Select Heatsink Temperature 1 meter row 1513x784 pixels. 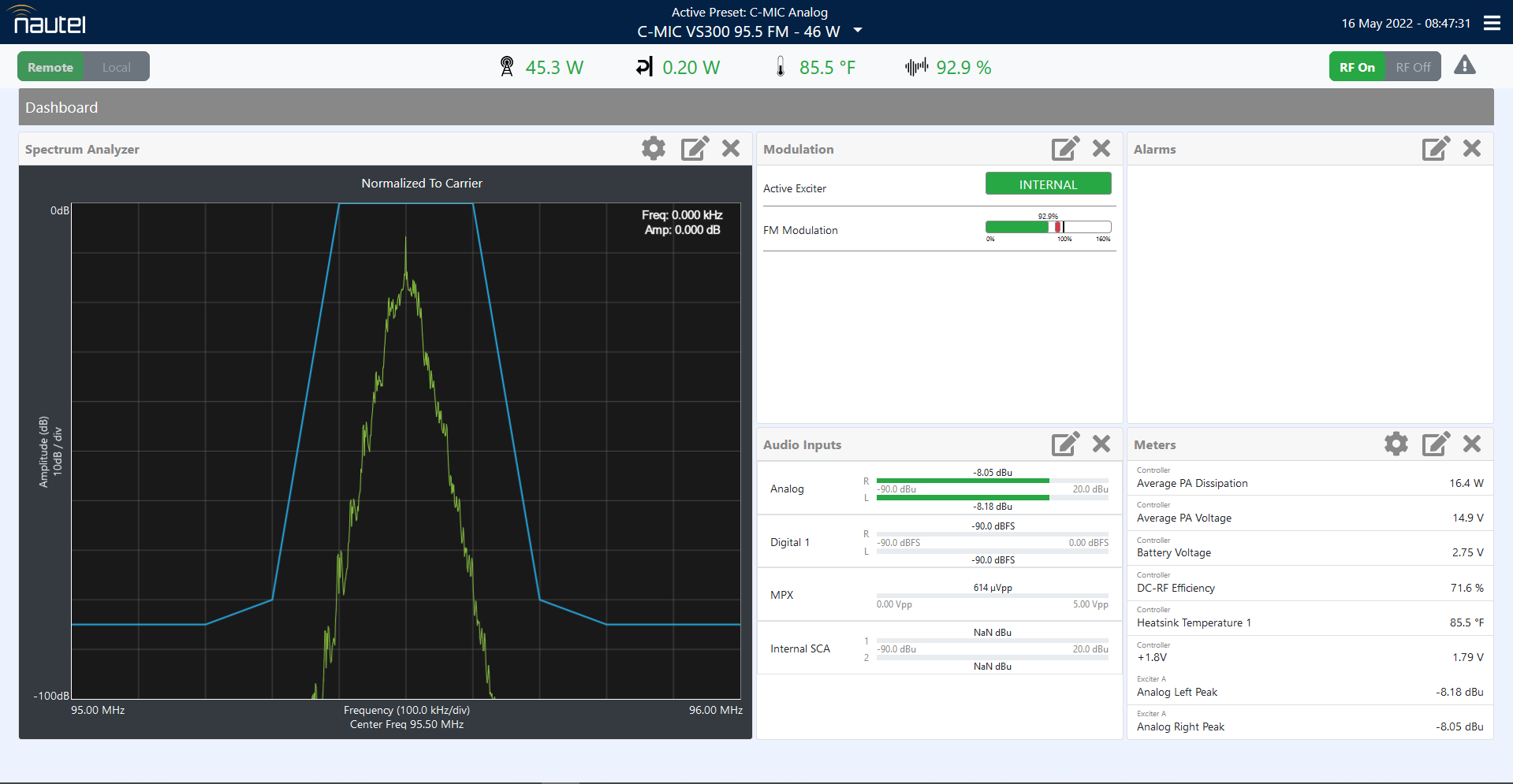click(x=1310, y=618)
